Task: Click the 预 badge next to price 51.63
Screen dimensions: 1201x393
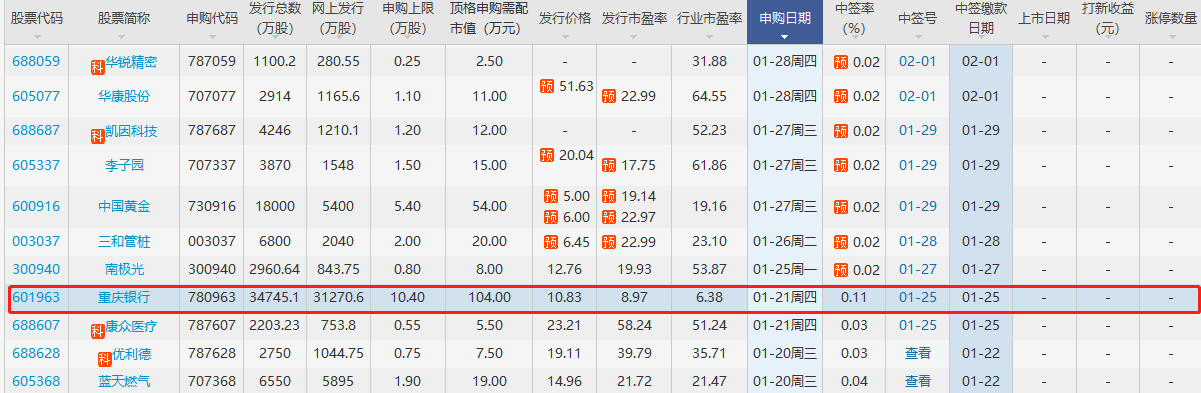Action: (547, 87)
